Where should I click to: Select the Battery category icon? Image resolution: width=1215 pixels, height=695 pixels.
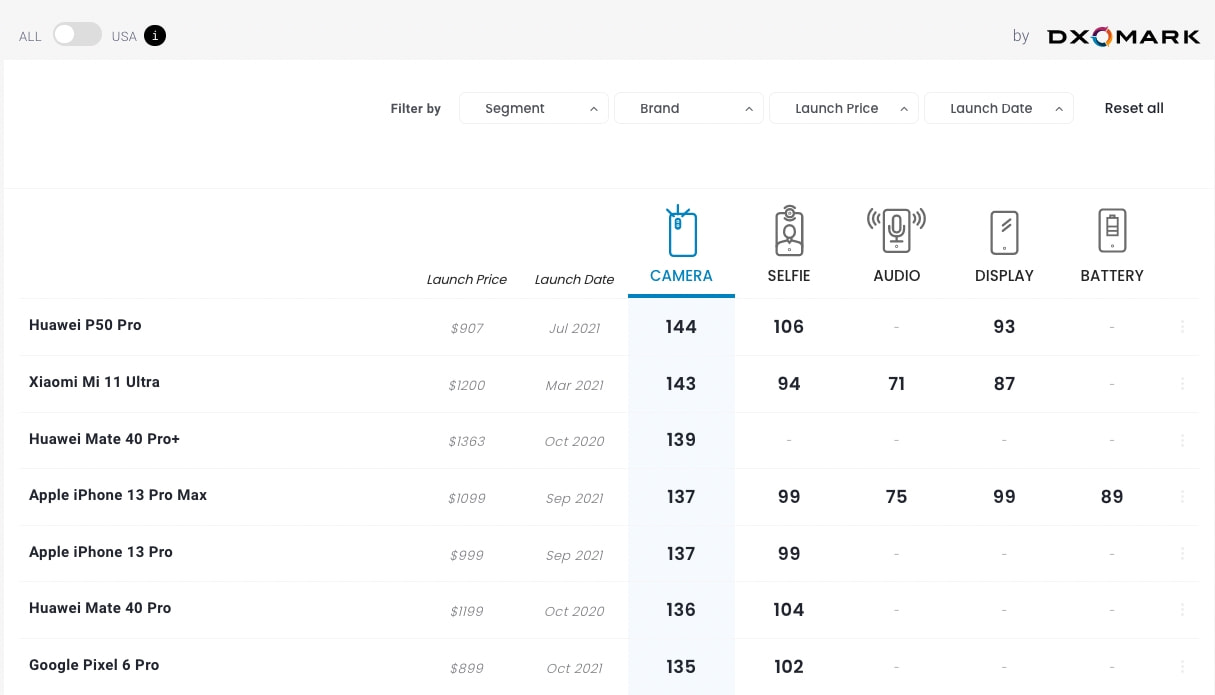1111,231
